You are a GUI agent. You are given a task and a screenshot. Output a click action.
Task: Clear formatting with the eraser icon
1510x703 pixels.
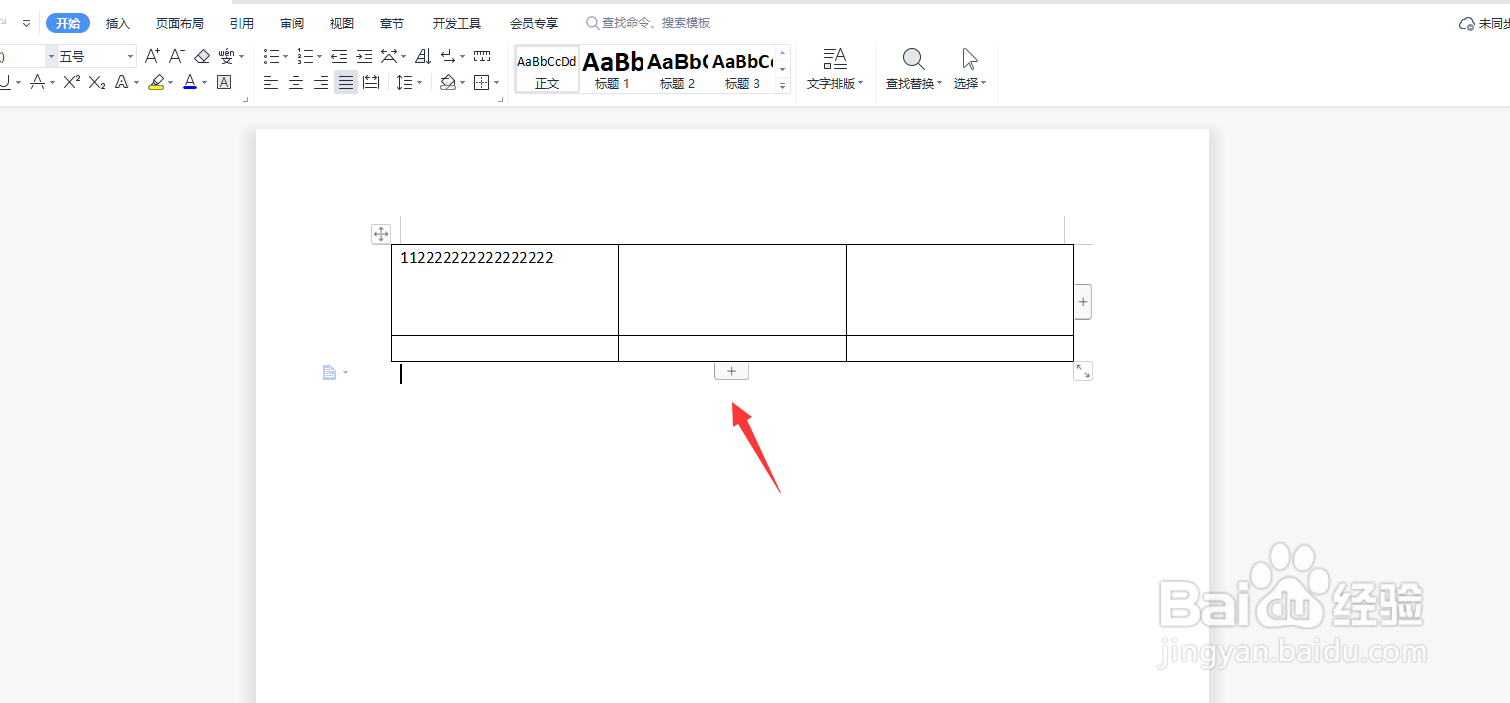click(202, 56)
